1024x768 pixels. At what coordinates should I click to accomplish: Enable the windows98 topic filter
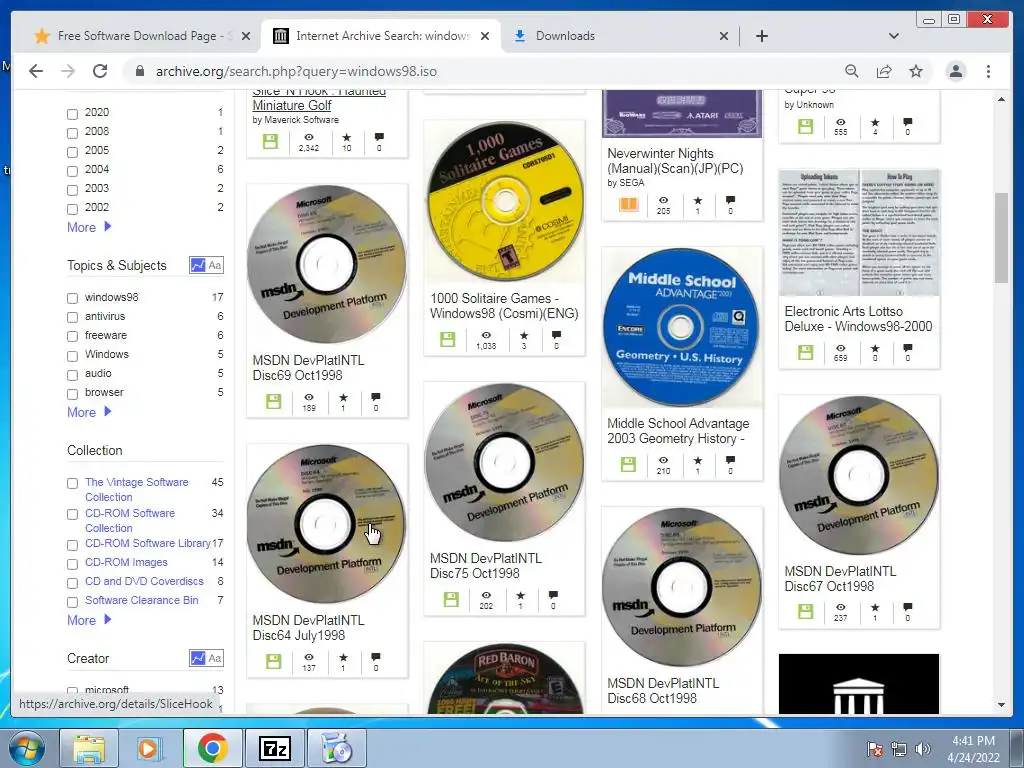(x=72, y=298)
